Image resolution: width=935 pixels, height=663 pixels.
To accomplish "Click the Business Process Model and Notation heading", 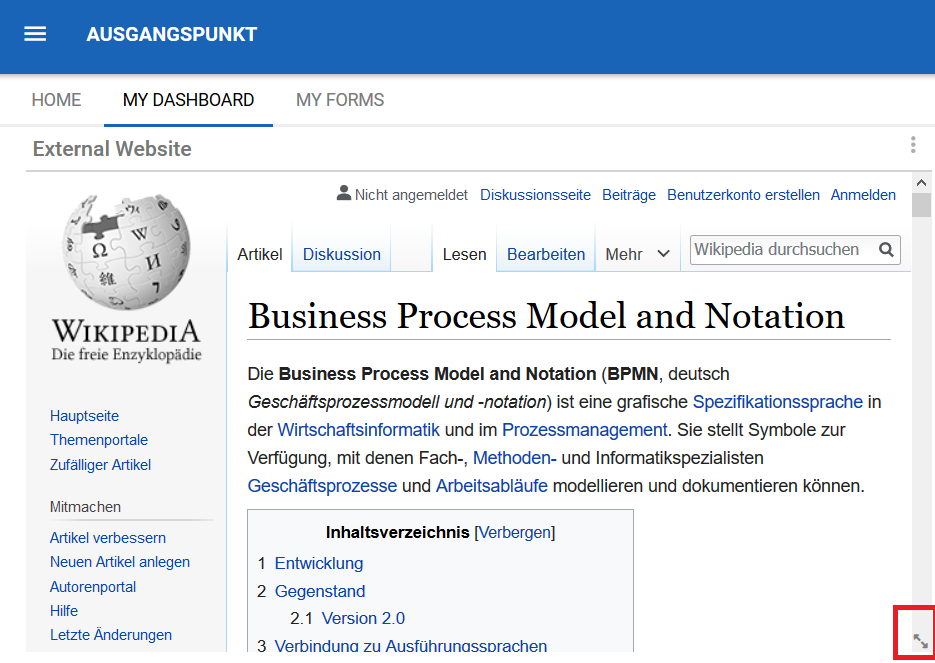I will (x=546, y=315).
